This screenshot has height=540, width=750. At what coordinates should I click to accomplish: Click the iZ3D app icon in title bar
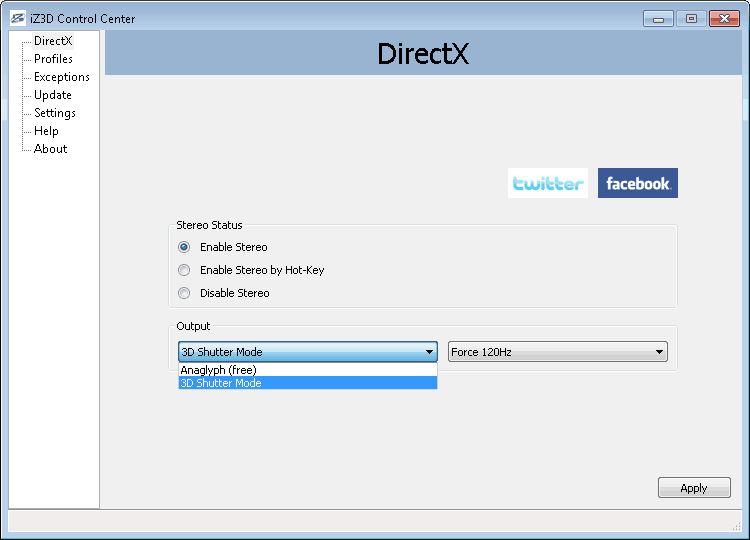[18, 19]
